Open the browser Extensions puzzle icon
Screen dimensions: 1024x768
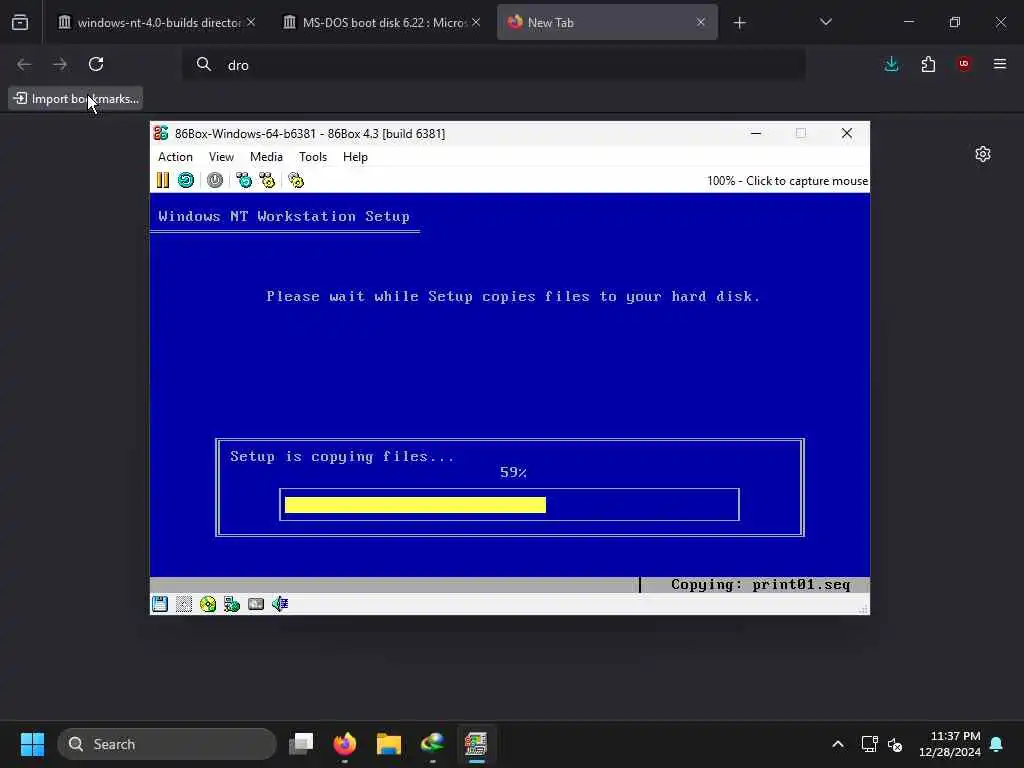[x=928, y=64]
